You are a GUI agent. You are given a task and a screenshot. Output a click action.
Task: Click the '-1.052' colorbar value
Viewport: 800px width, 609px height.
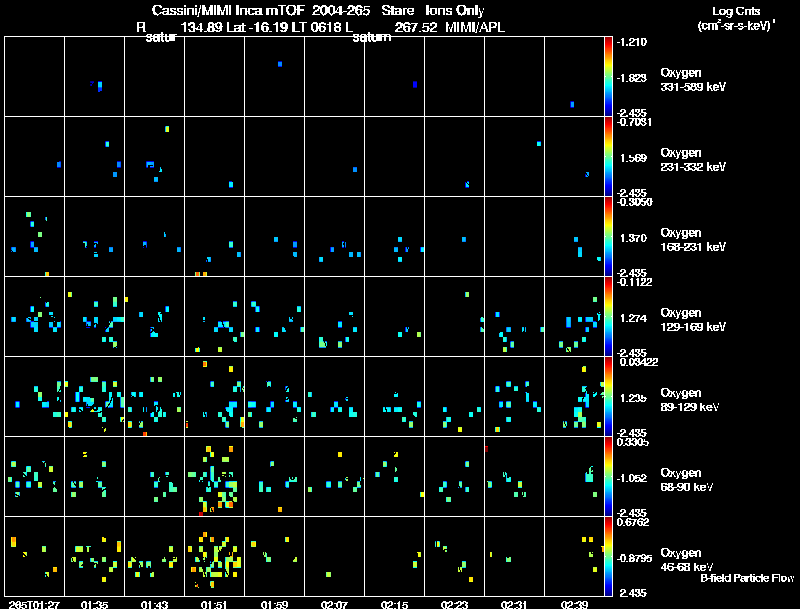coord(632,478)
